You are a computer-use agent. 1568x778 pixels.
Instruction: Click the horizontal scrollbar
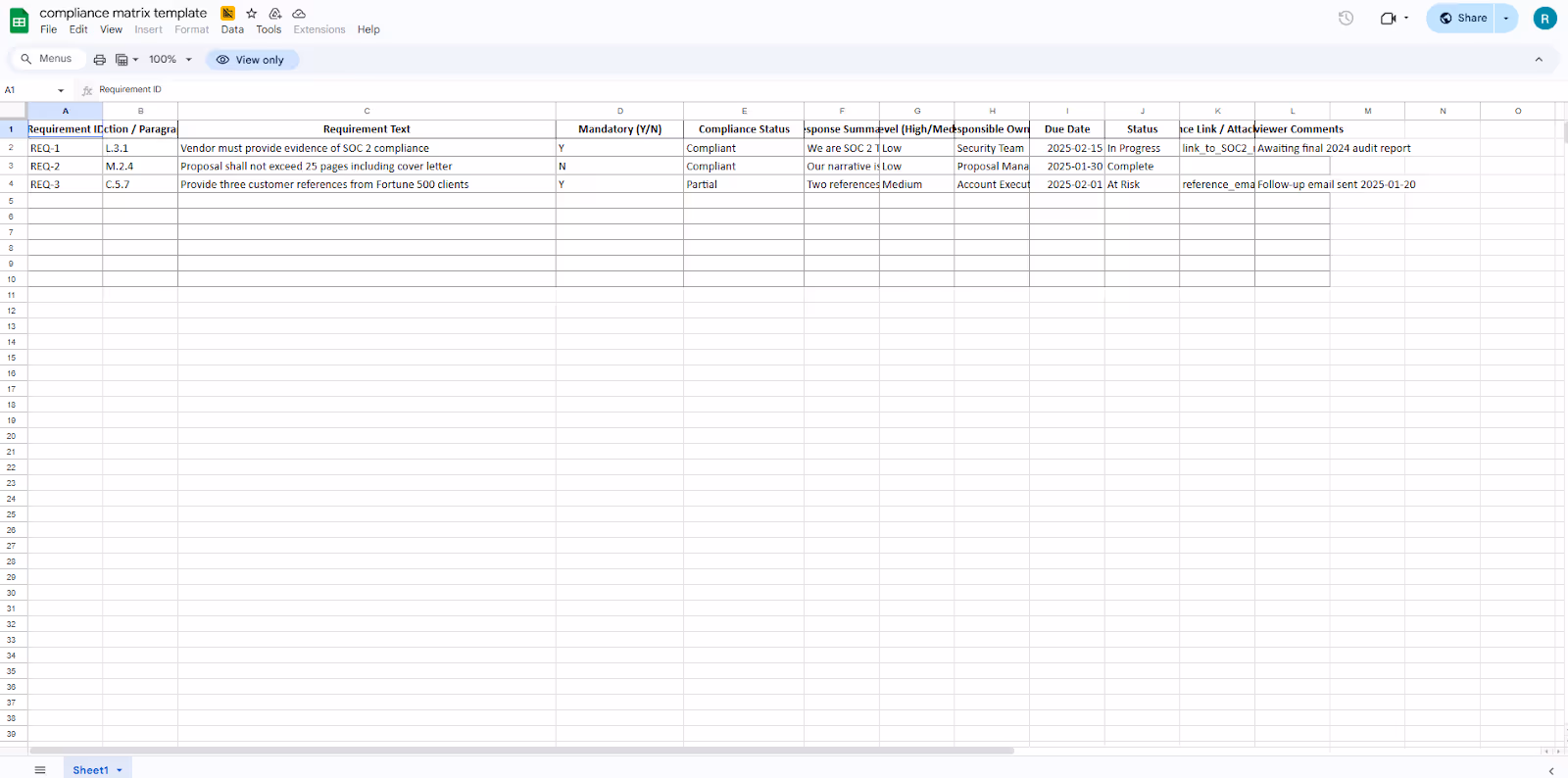pos(521,752)
